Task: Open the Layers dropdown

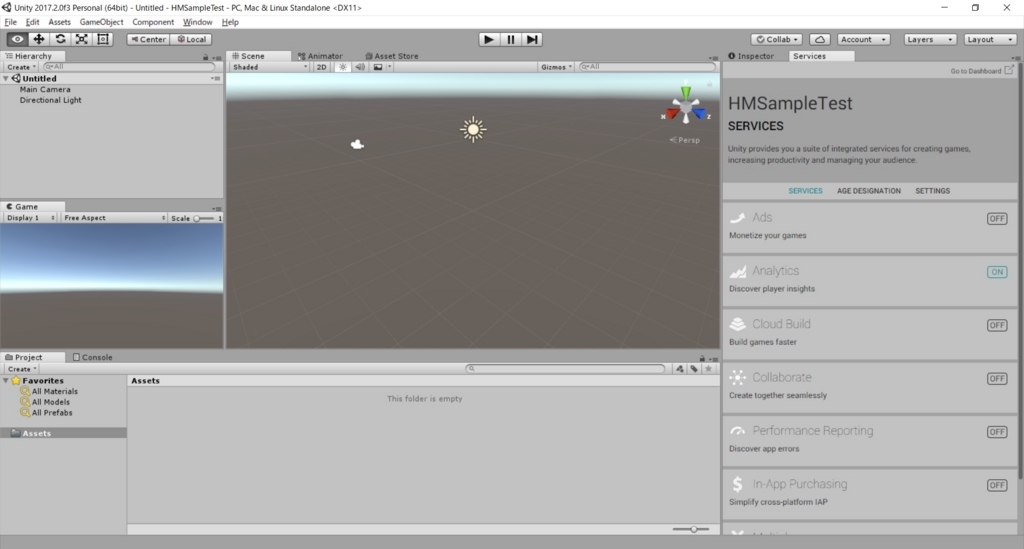Action: [930, 39]
